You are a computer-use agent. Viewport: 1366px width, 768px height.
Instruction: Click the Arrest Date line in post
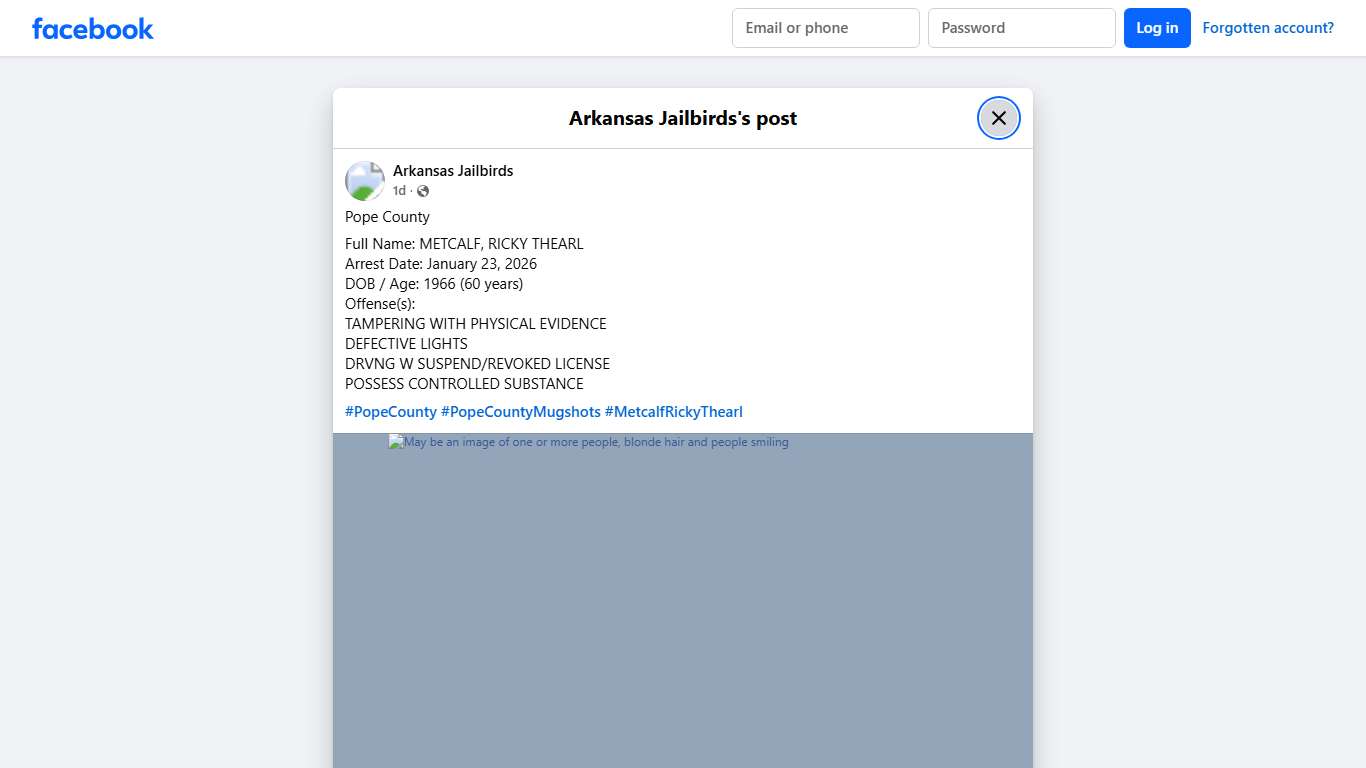click(440, 264)
